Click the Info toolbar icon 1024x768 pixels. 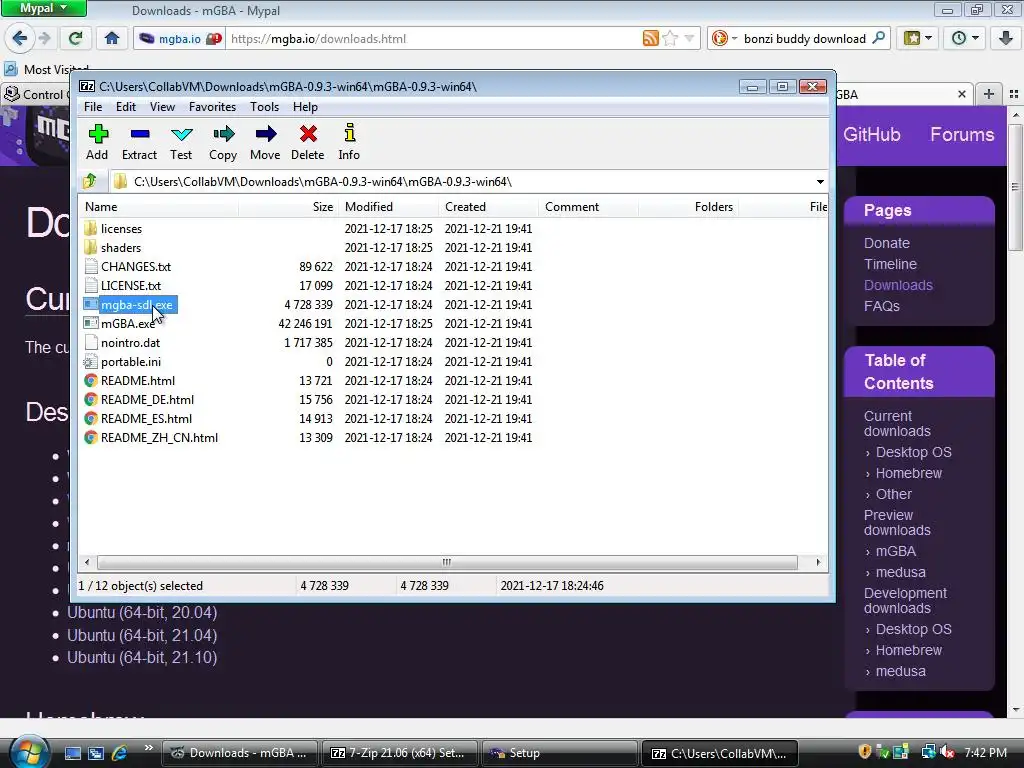[x=349, y=142]
